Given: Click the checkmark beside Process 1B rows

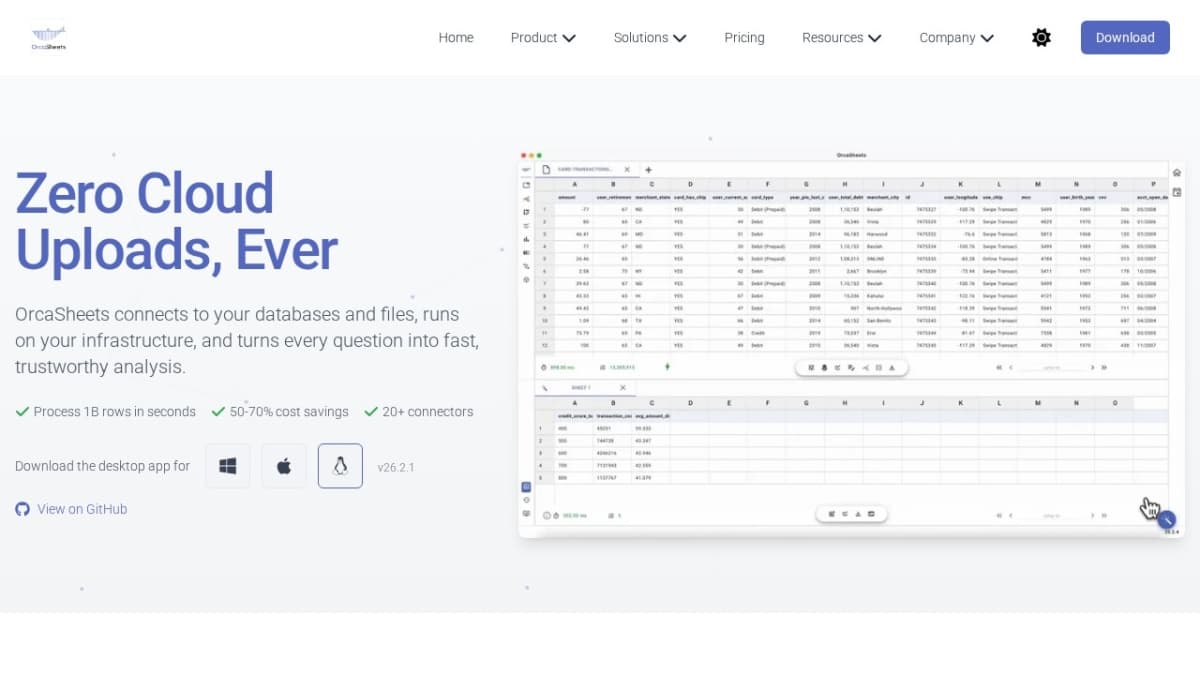Looking at the screenshot, I should pos(20,411).
